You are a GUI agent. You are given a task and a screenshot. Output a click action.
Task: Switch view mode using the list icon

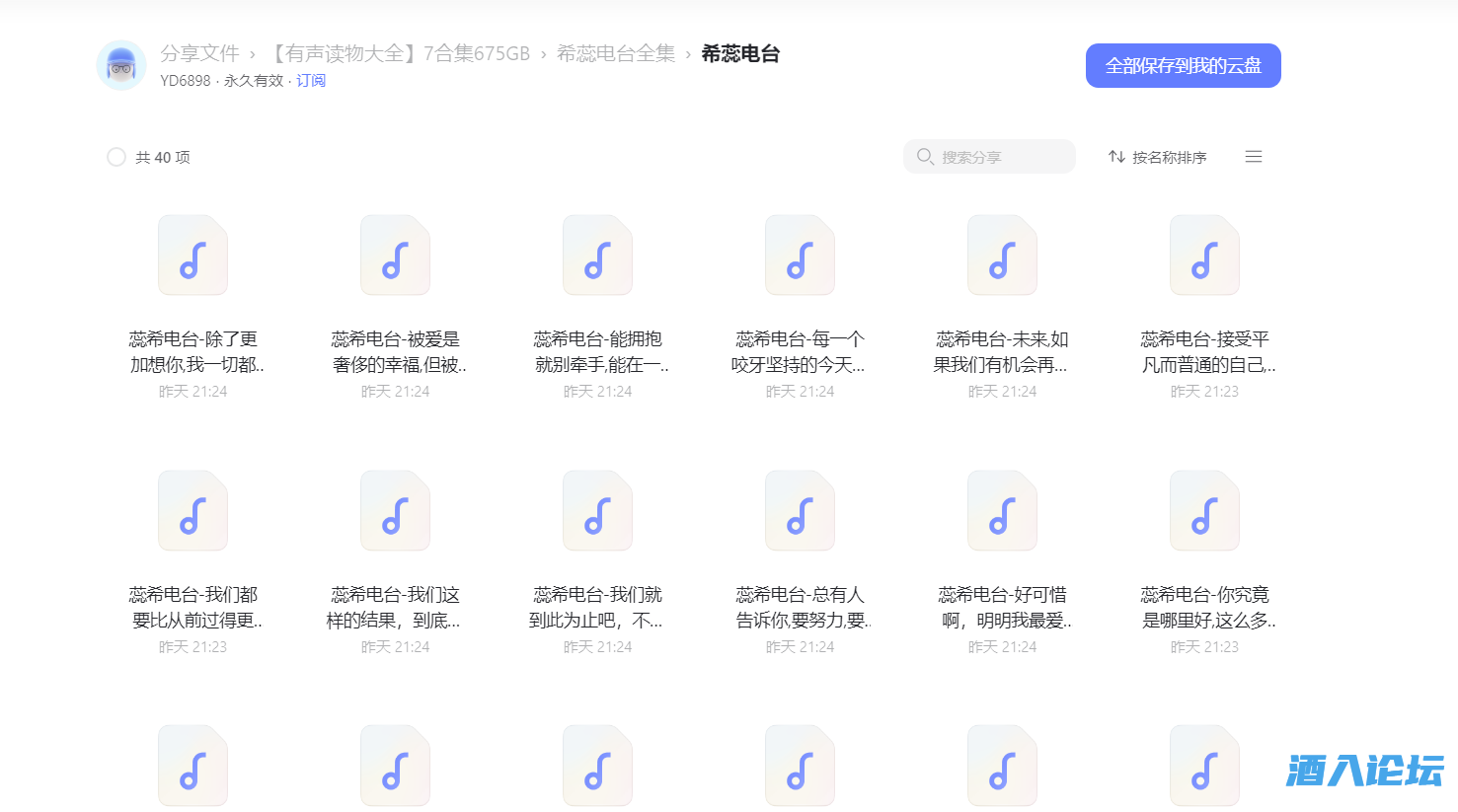pyautogui.click(x=1253, y=156)
